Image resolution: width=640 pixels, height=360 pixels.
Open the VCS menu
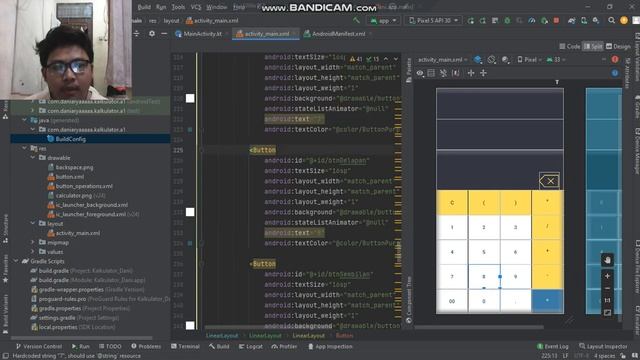tap(196, 7)
